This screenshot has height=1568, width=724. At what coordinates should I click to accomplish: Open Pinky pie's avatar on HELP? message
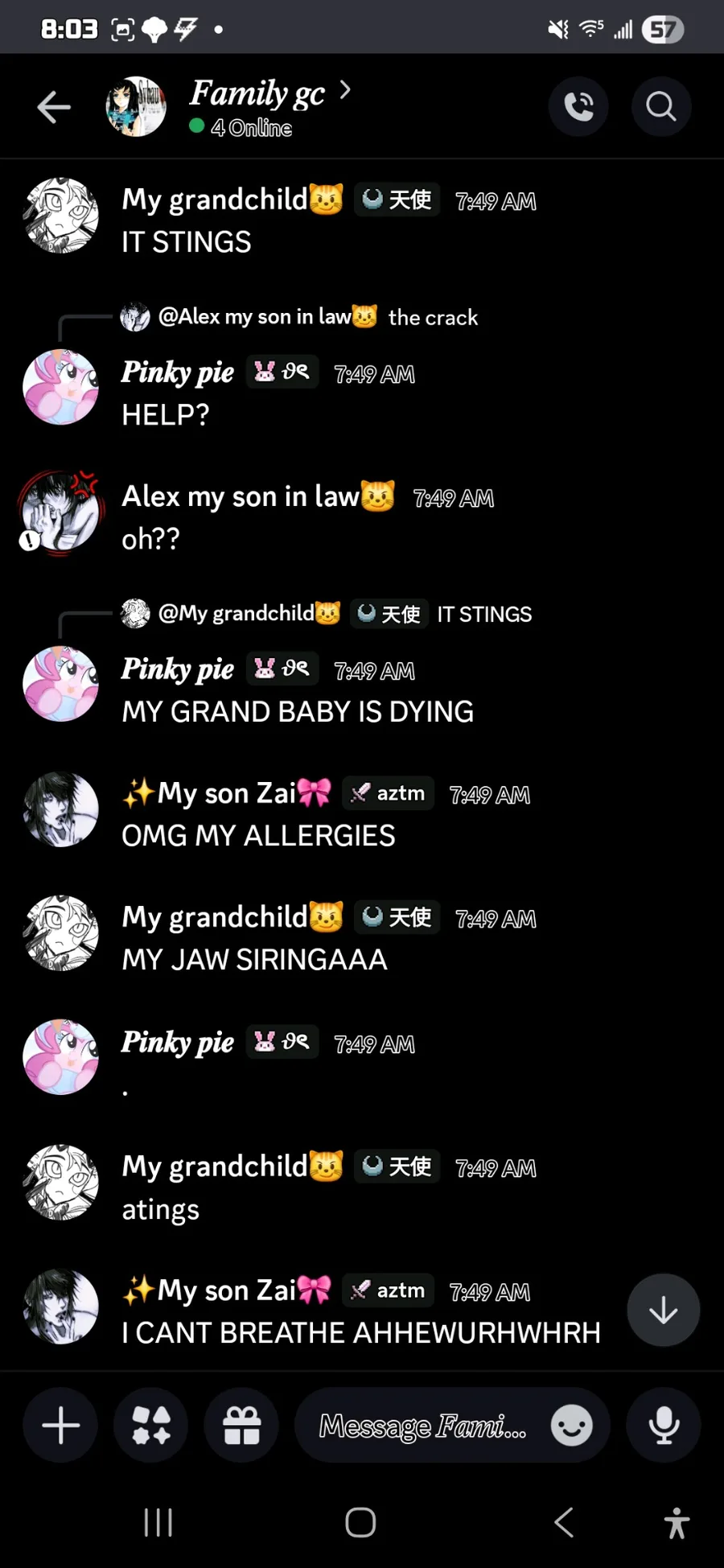[60, 387]
